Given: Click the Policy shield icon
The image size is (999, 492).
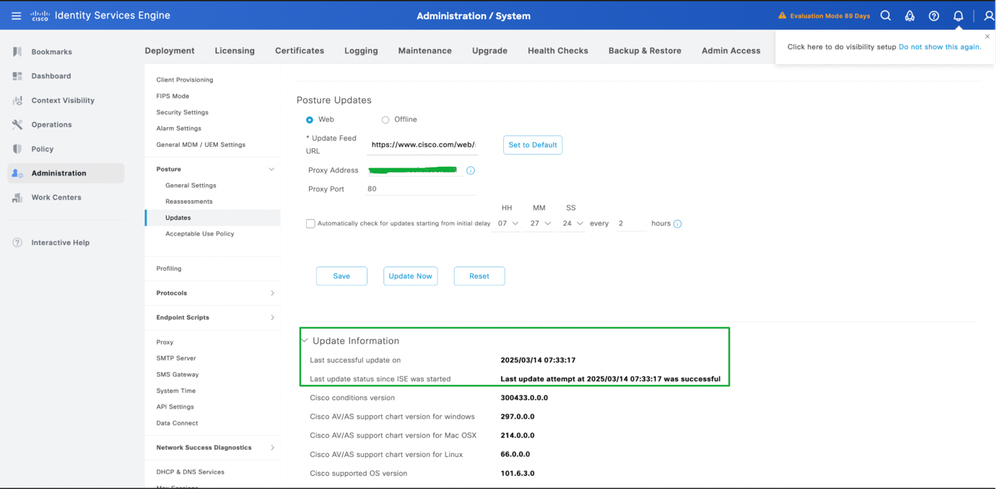Looking at the screenshot, I should click(17, 148).
